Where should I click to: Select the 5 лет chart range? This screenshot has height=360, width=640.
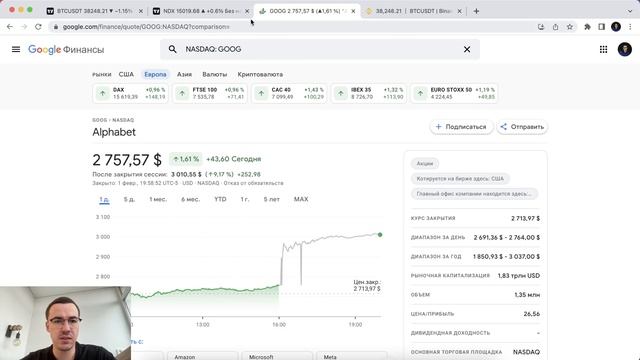pyautogui.click(x=272, y=199)
